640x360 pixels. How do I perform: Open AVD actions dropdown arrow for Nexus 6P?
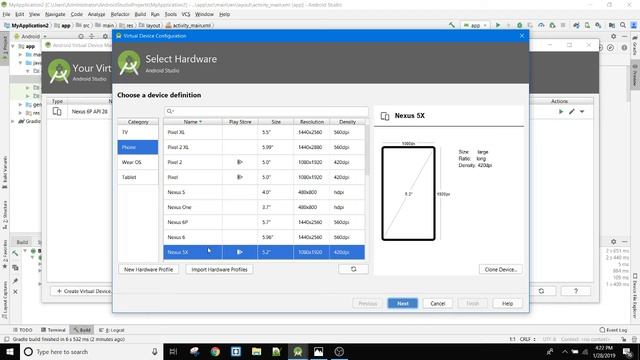(582, 111)
